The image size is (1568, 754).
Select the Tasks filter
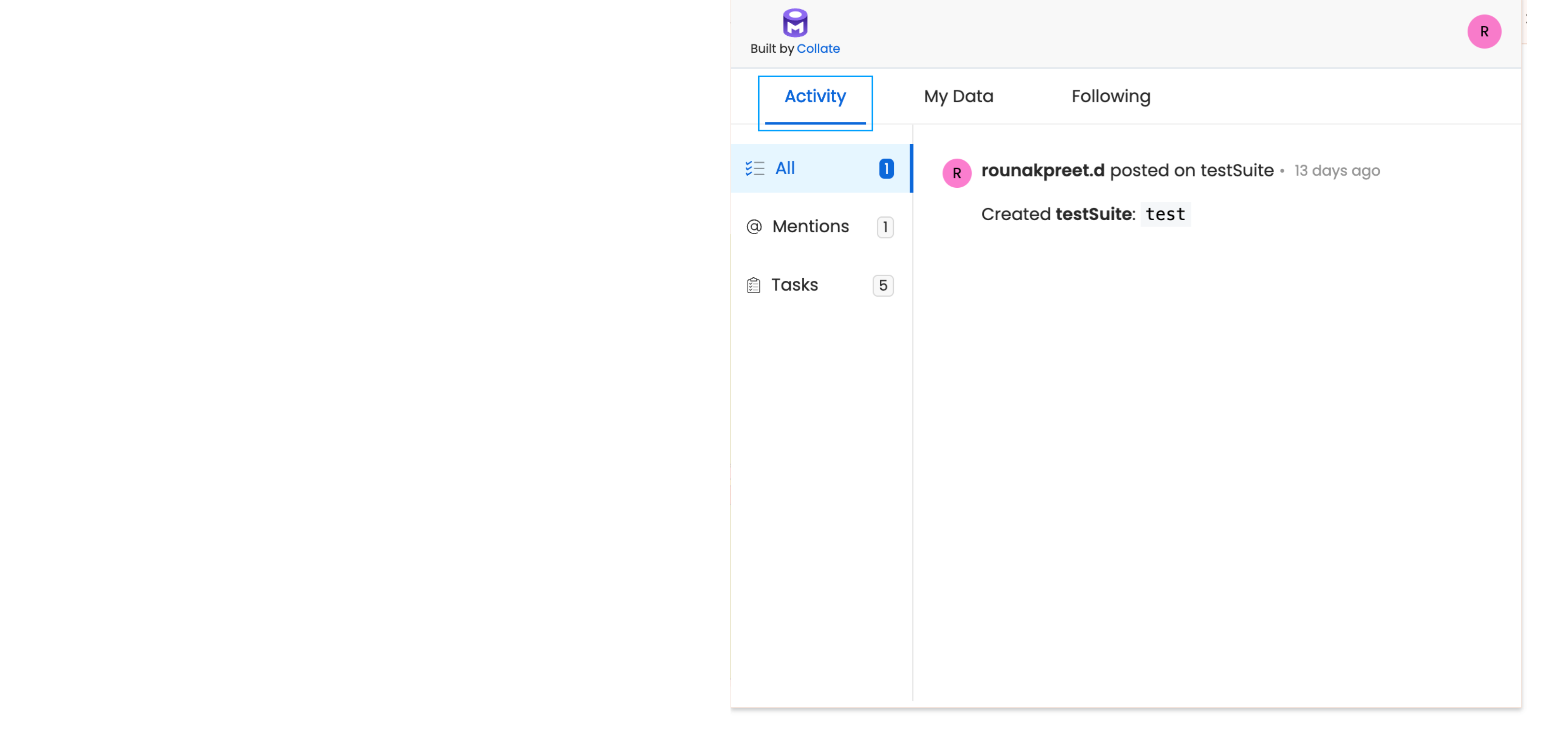click(794, 284)
